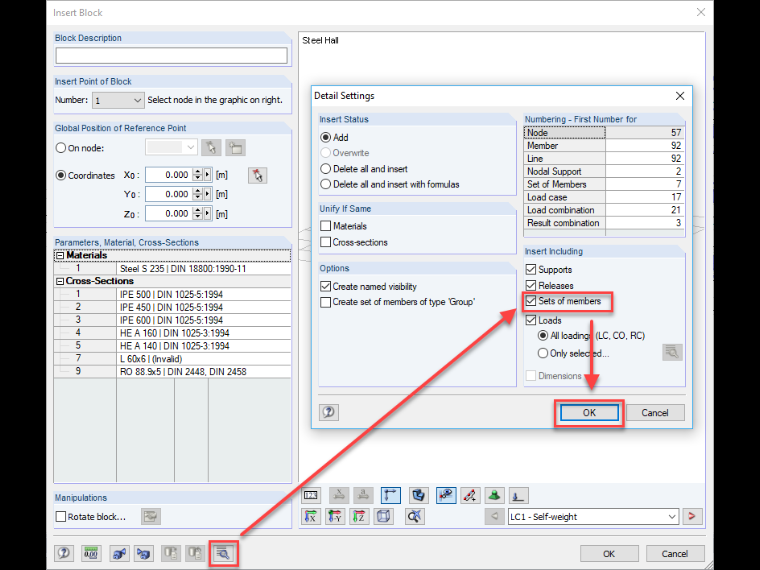The height and width of the screenshot is (570, 760).
Task: Switch to isometric cube view
Action: click(383, 516)
